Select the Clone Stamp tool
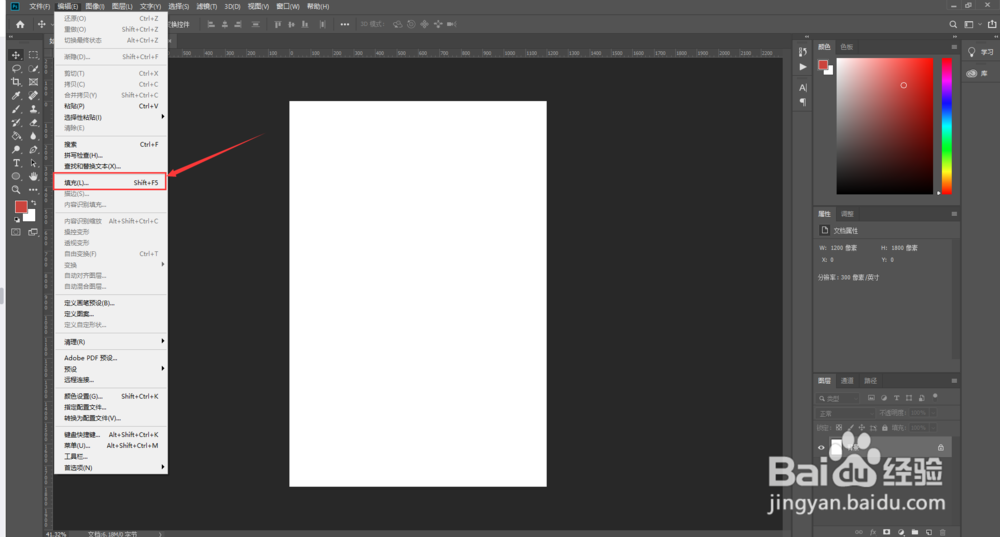Viewport: 1000px width, 537px height. coord(33,109)
